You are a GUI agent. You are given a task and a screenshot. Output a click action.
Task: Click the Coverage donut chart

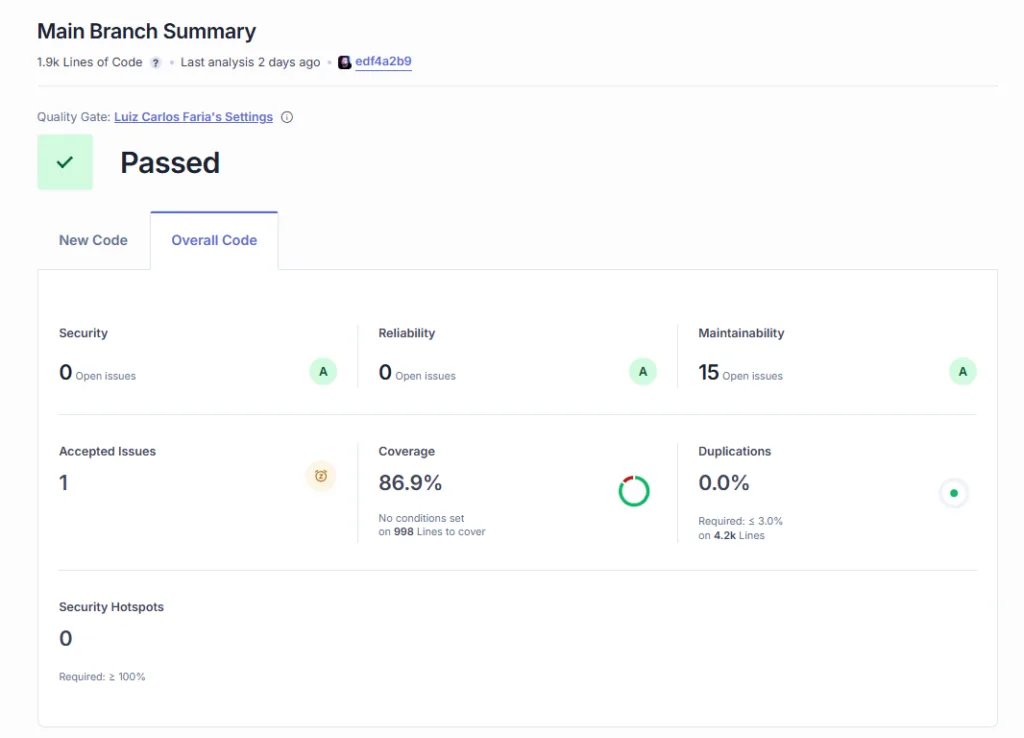(634, 491)
